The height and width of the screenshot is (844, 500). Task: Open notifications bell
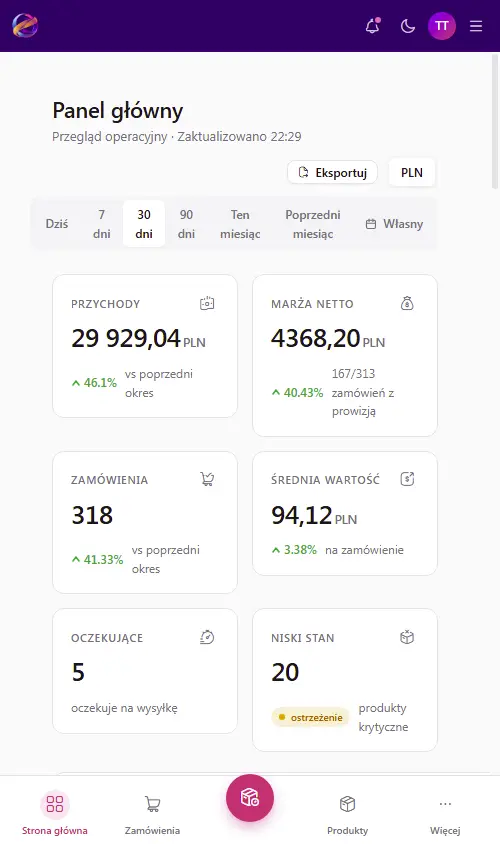point(372,25)
